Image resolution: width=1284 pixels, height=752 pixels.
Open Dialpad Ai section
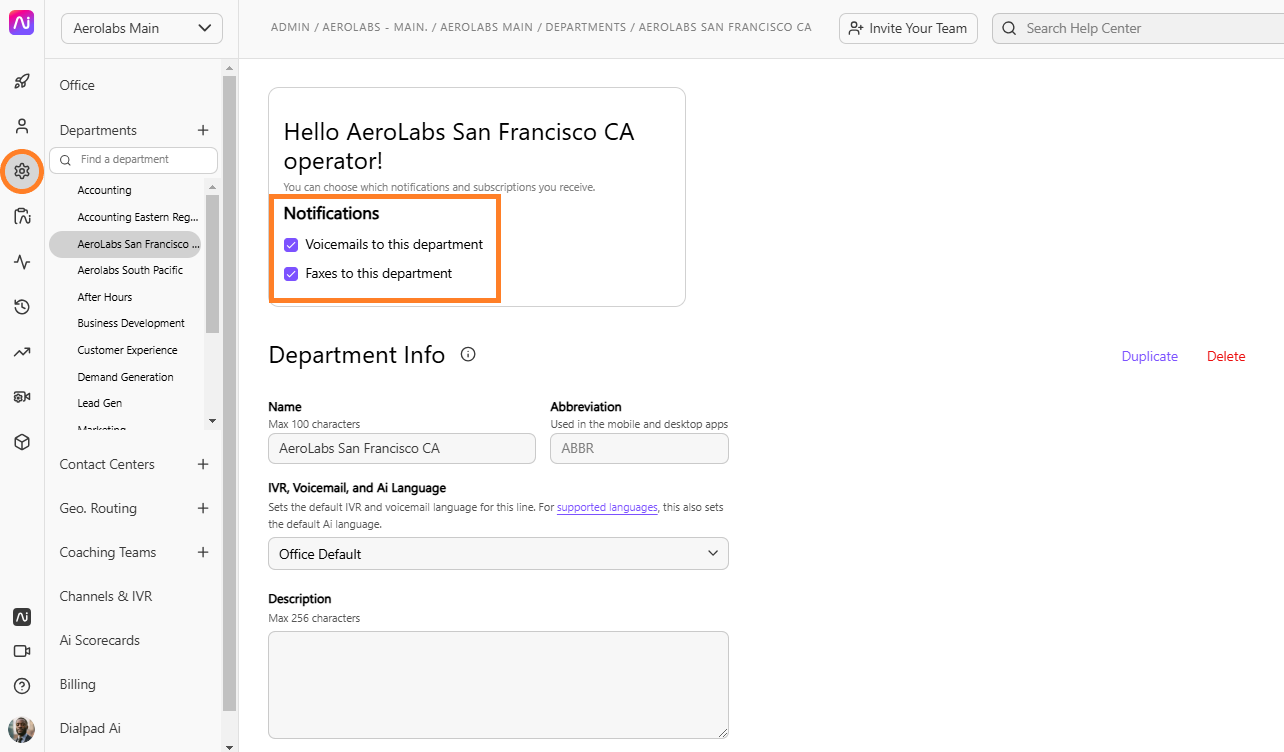coord(90,728)
